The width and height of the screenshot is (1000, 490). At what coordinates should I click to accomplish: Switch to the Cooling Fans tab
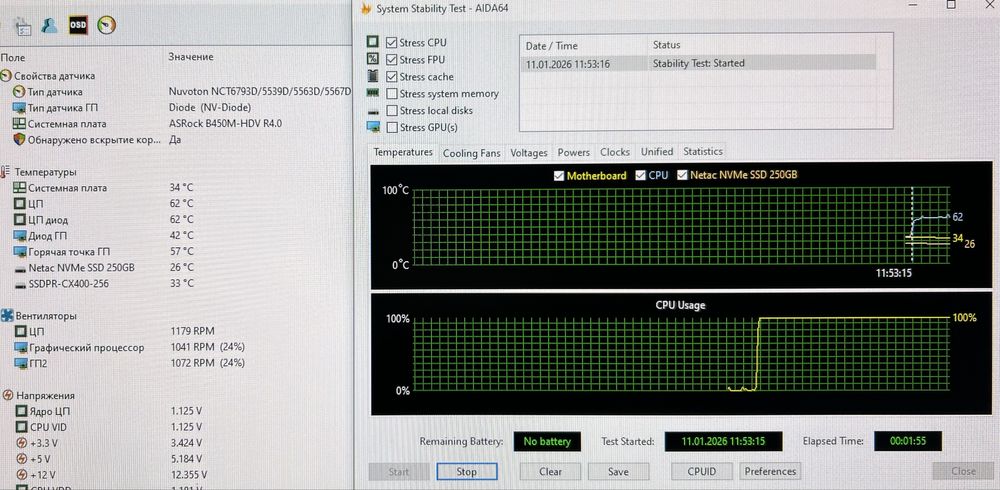(472, 153)
